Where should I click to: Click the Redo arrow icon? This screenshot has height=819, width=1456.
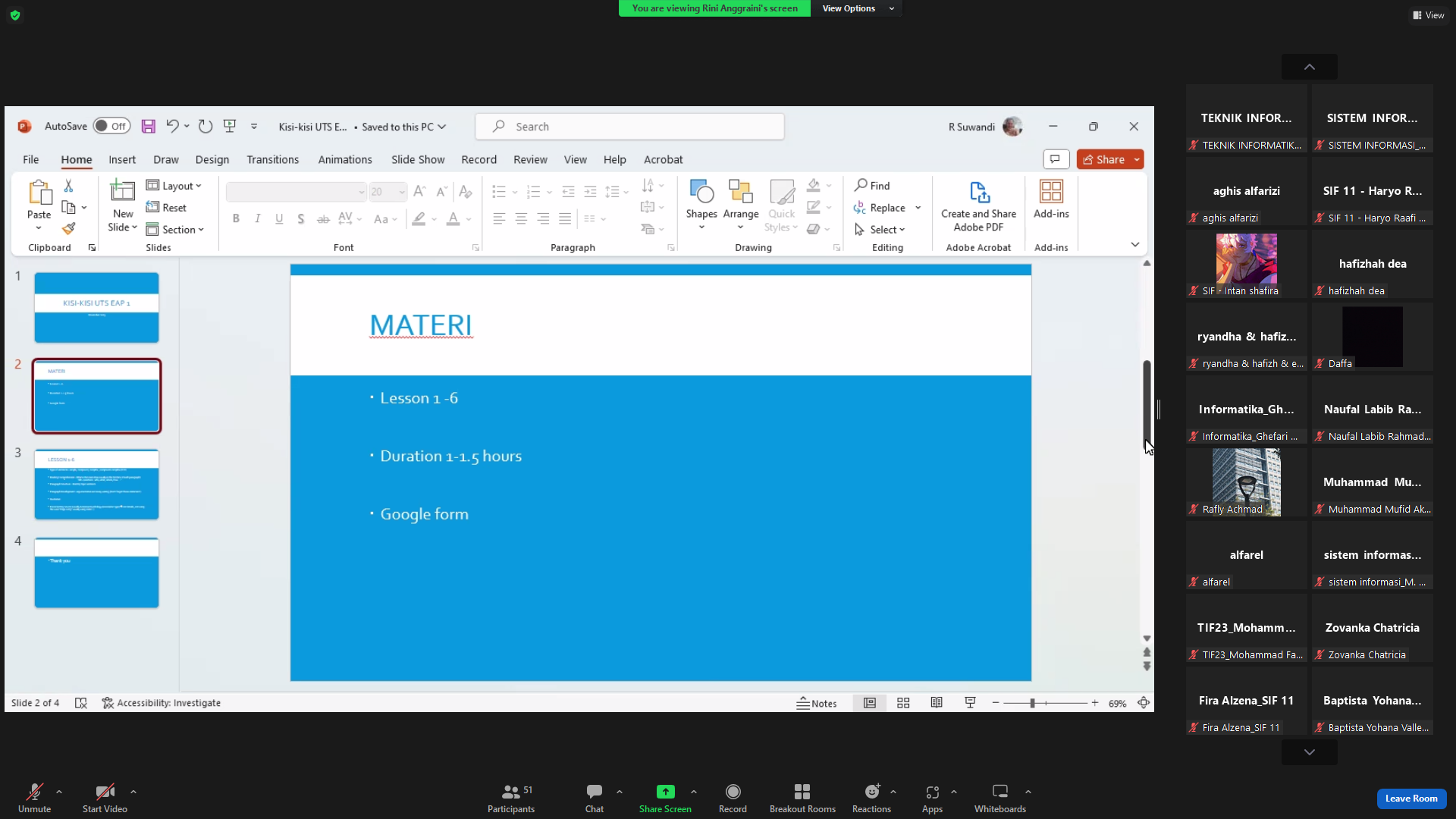click(206, 127)
